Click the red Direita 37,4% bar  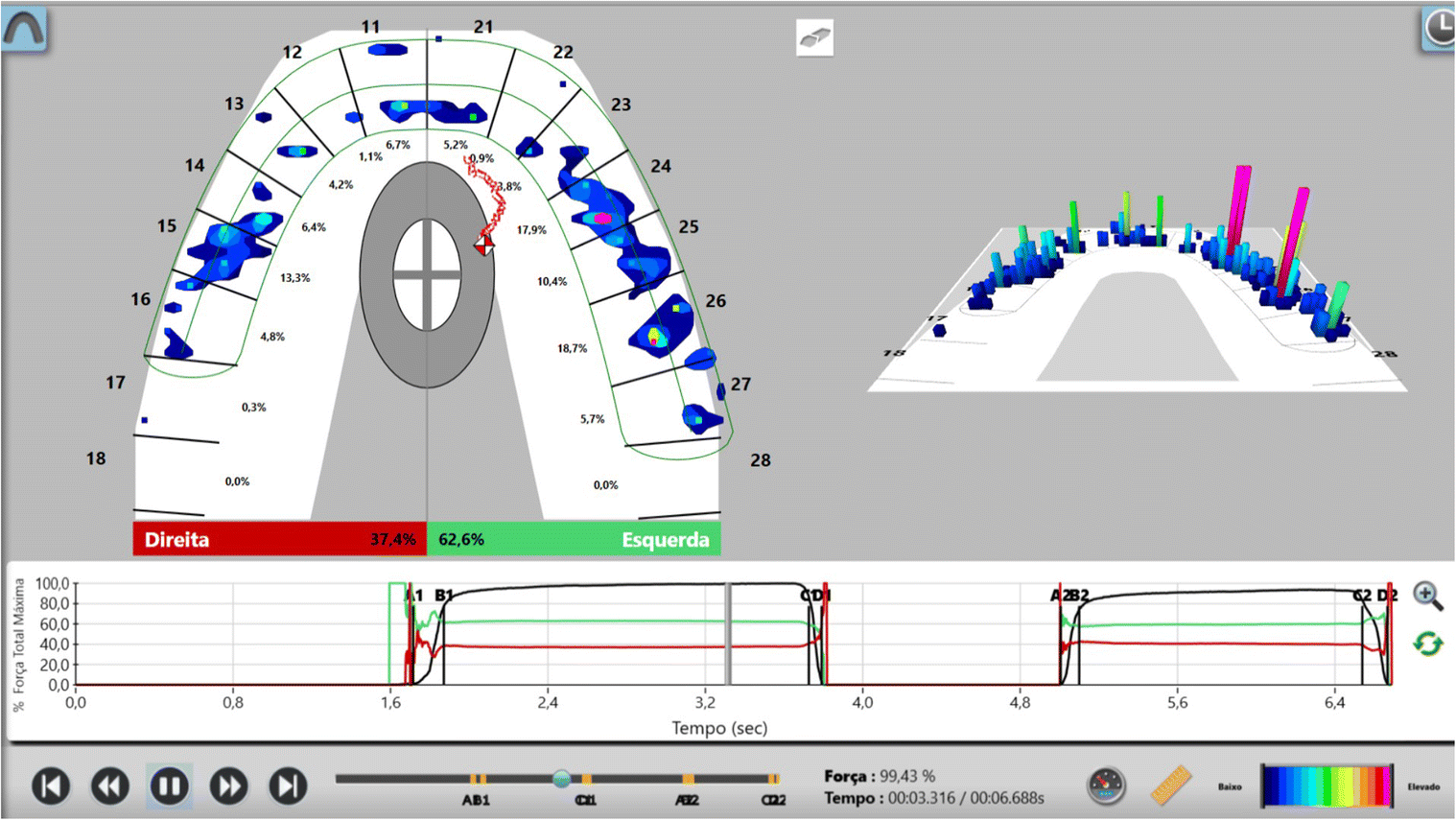point(279,539)
